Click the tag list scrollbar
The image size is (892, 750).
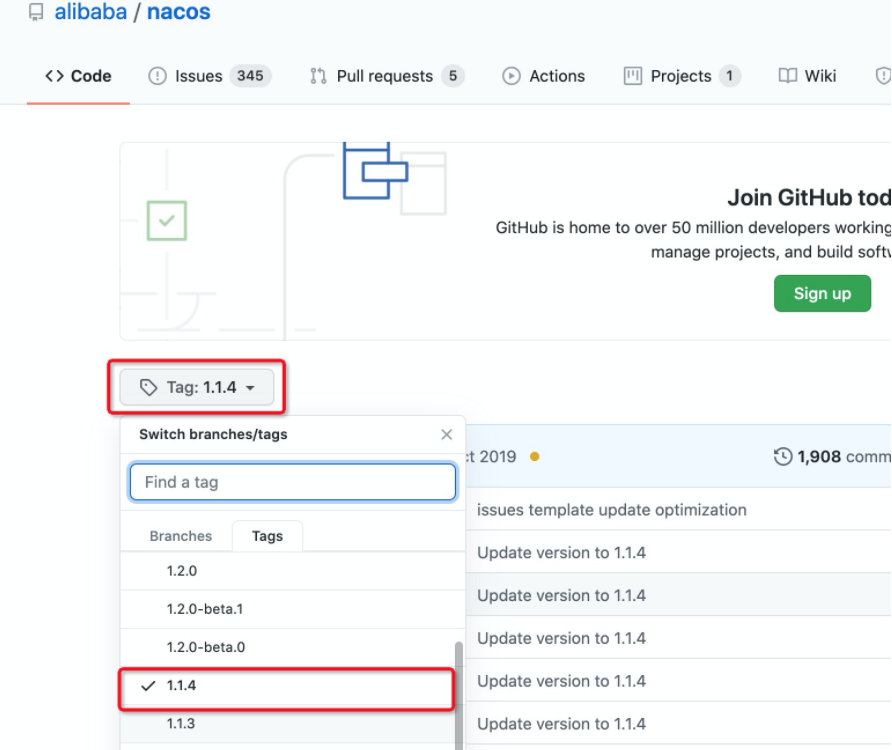pyautogui.click(x=459, y=695)
